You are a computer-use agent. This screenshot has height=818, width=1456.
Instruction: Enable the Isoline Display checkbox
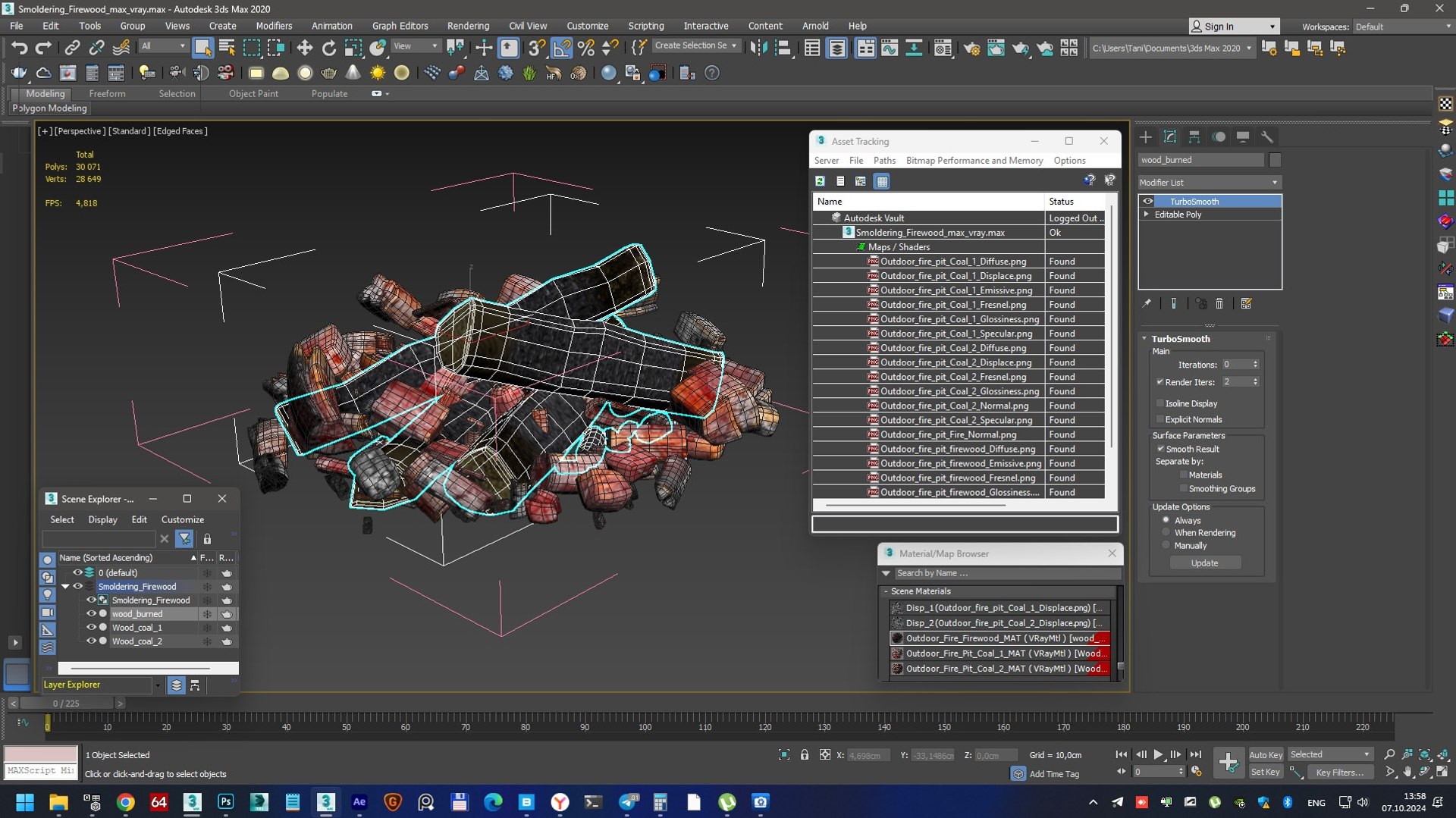click(x=1160, y=403)
